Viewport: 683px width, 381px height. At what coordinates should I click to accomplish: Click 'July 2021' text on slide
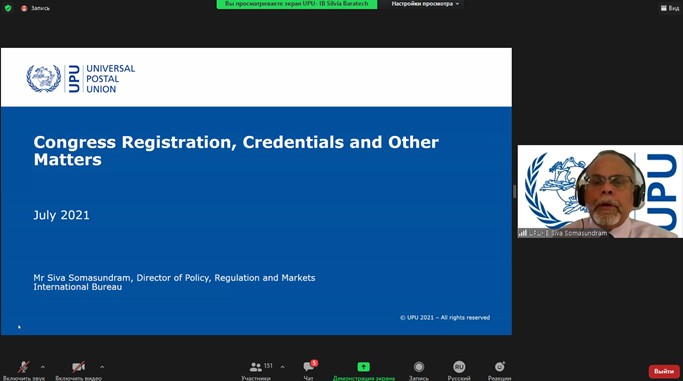(61, 215)
